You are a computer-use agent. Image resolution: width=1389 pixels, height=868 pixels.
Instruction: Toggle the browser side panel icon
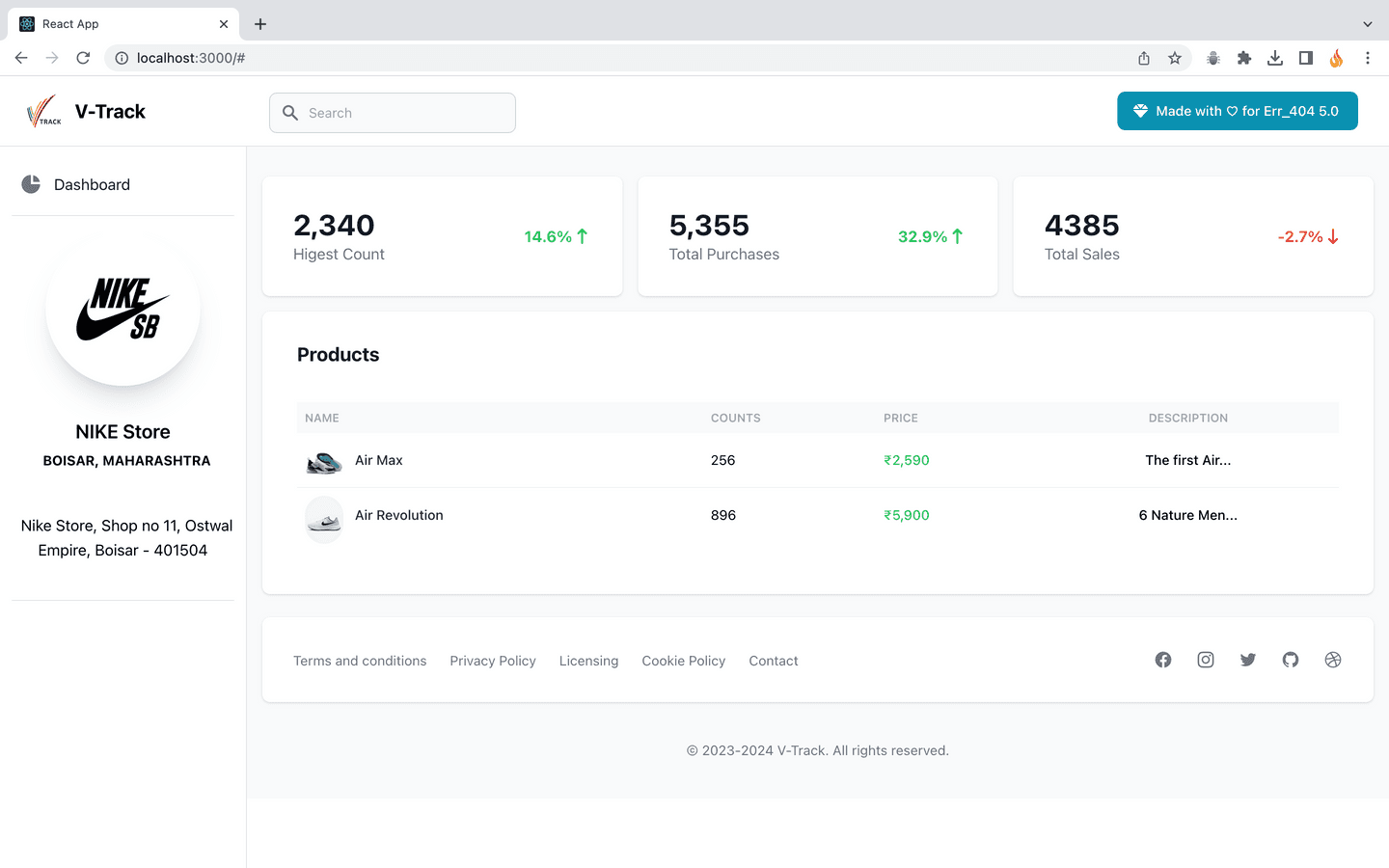[1306, 58]
